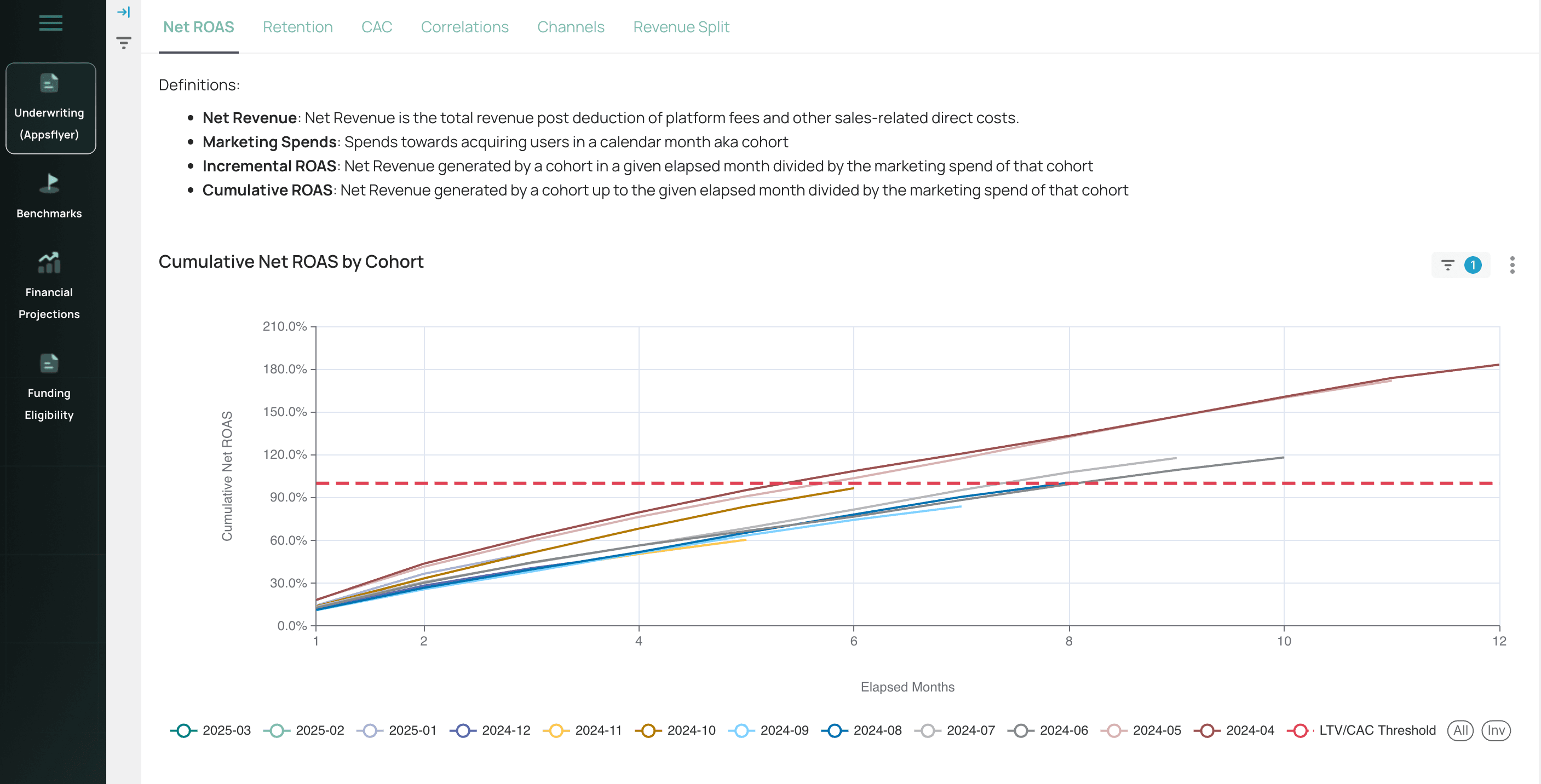Open the Funding Eligibility document icon
The height and width of the screenshot is (784, 1541).
coord(49,363)
